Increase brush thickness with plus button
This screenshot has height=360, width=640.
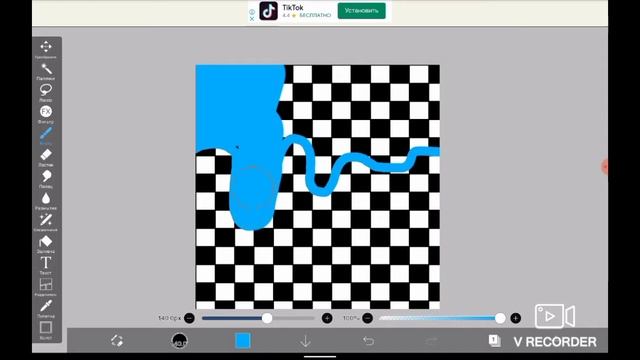click(x=327, y=318)
